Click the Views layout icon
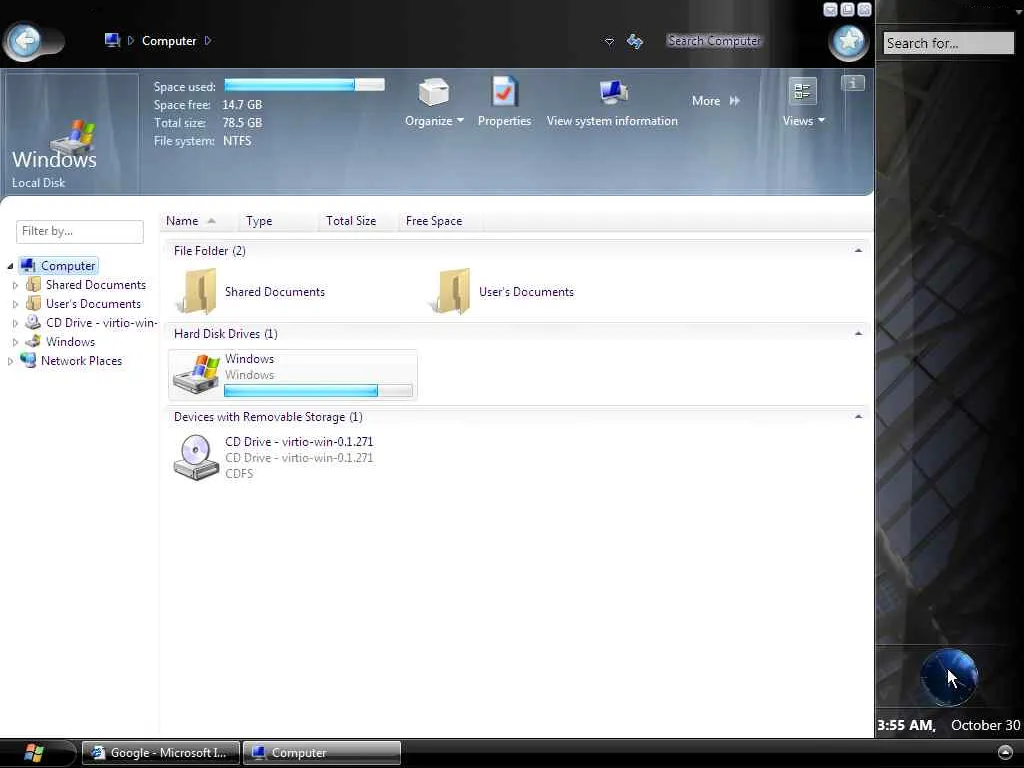This screenshot has height=768, width=1024. tap(802, 91)
